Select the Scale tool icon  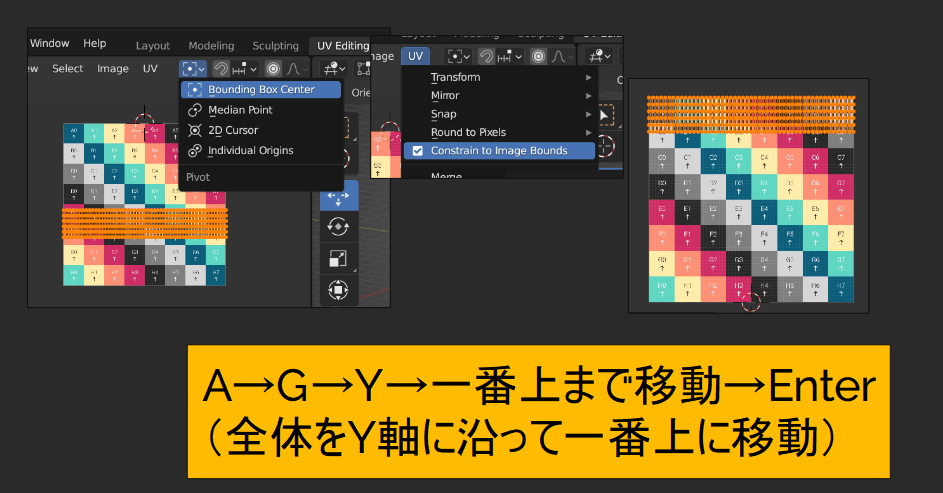[339, 259]
